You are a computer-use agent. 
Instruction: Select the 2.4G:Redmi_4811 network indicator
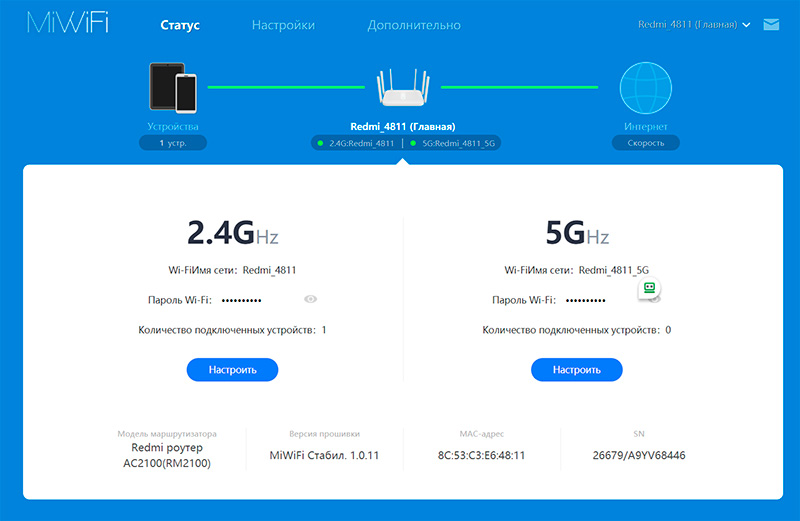tap(357, 144)
